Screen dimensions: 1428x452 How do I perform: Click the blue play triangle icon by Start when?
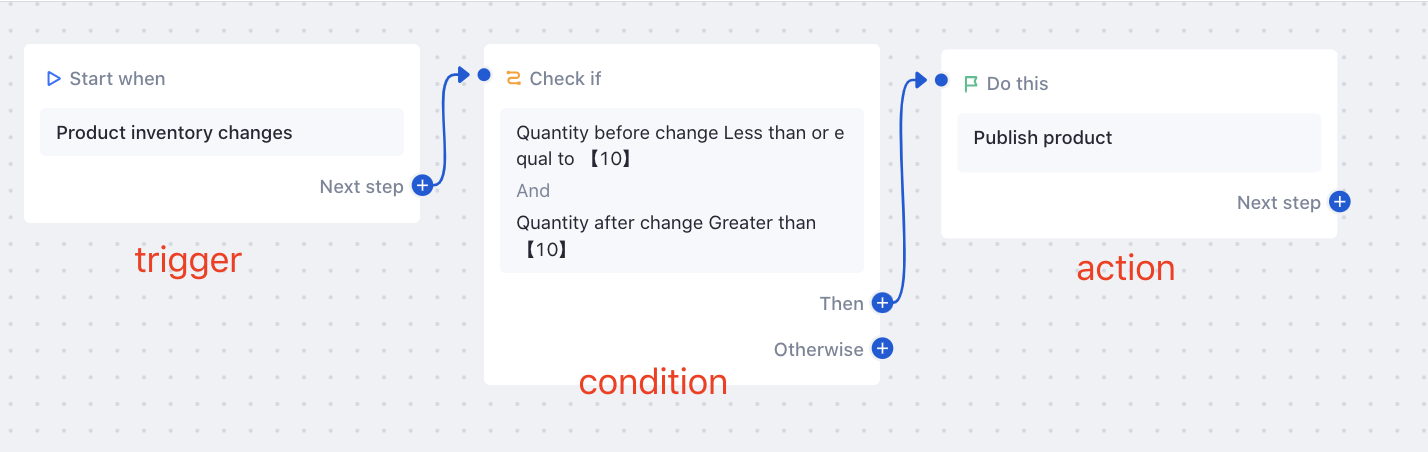point(54,78)
